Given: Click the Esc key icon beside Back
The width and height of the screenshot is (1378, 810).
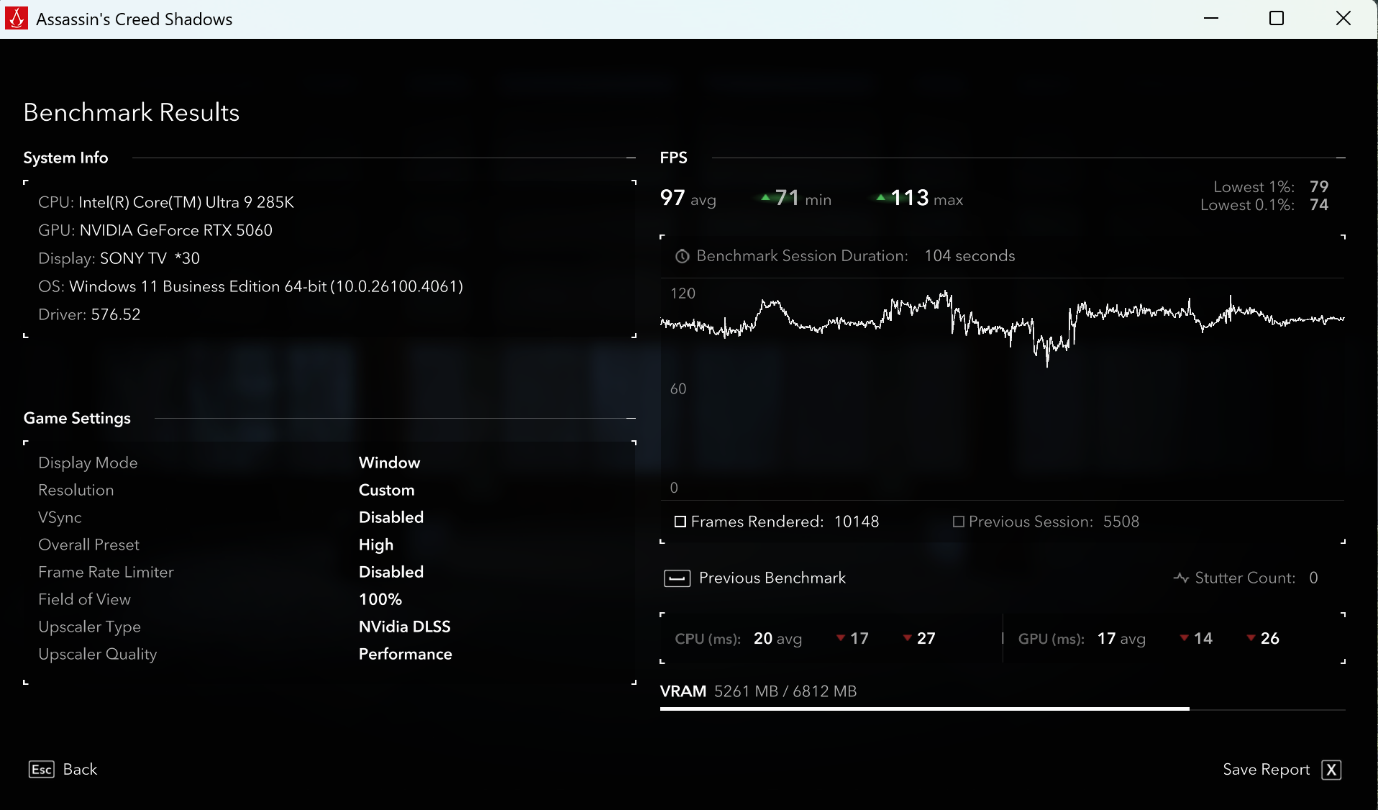Looking at the screenshot, I should pyautogui.click(x=41, y=769).
